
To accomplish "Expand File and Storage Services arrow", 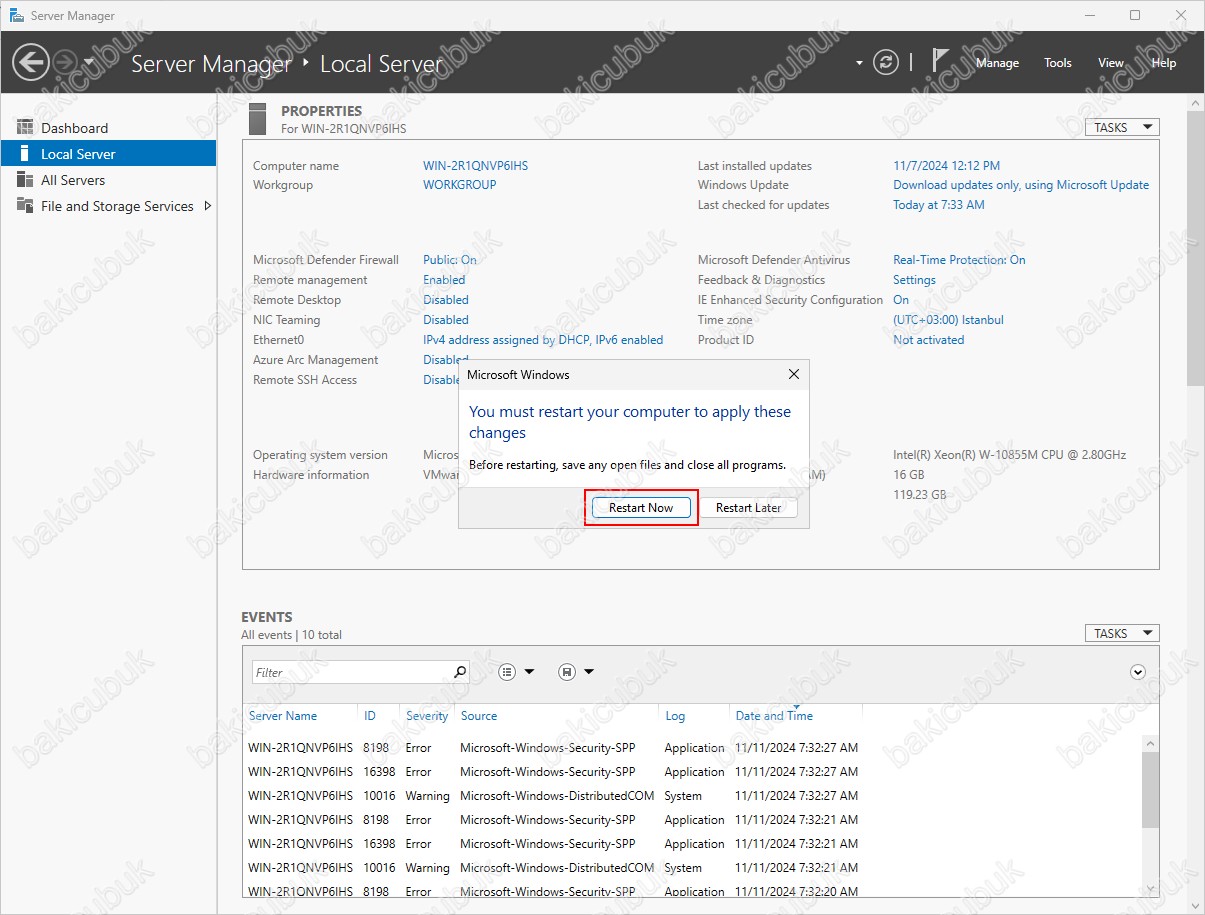I will point(207,206).
